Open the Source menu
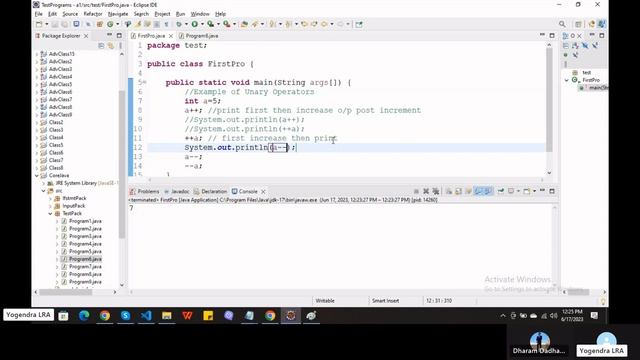Screen dimensions: 640x360 70,14
